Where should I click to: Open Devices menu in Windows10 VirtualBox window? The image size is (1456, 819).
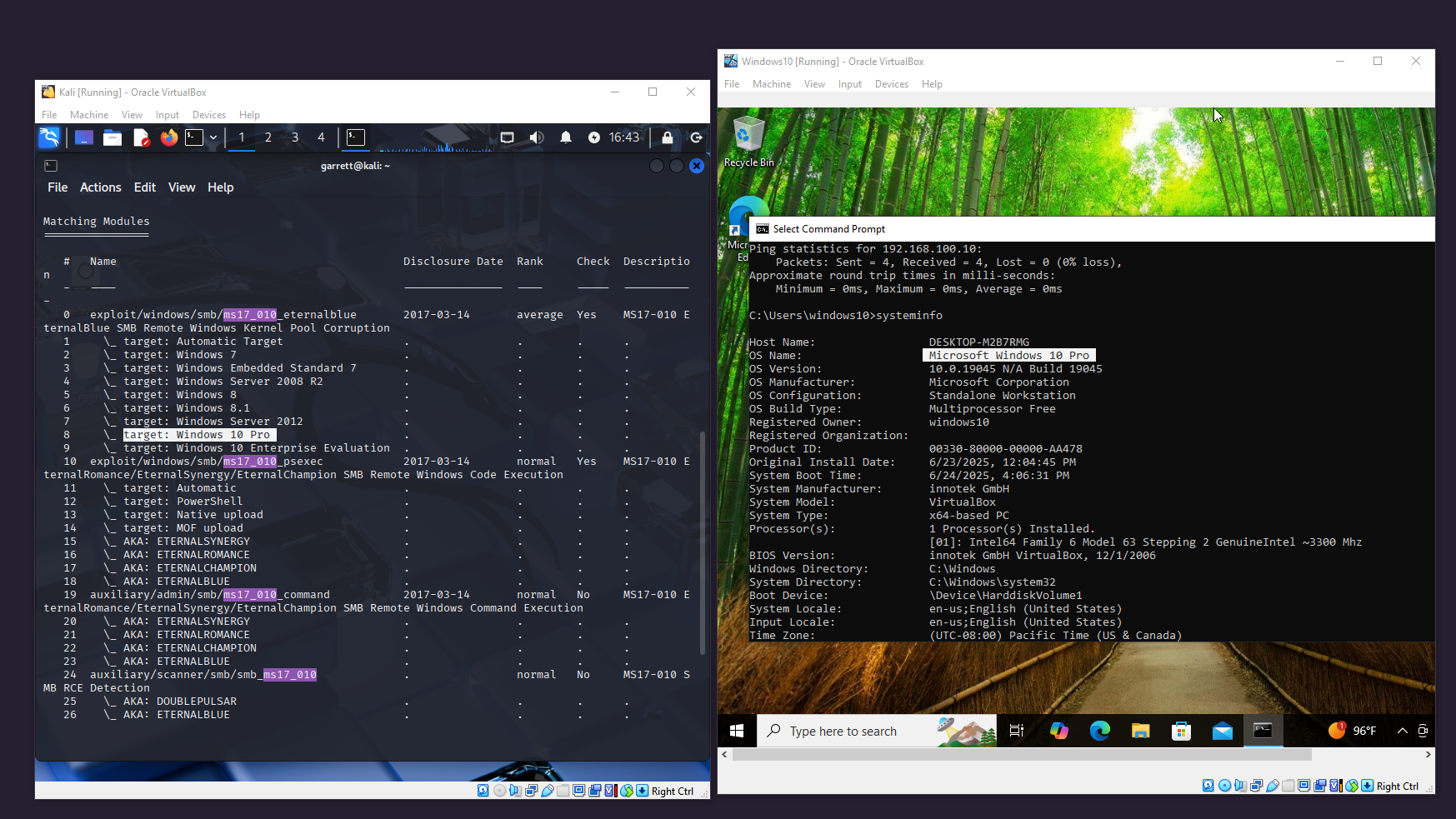pyautogui.click(x=892, y=84)
